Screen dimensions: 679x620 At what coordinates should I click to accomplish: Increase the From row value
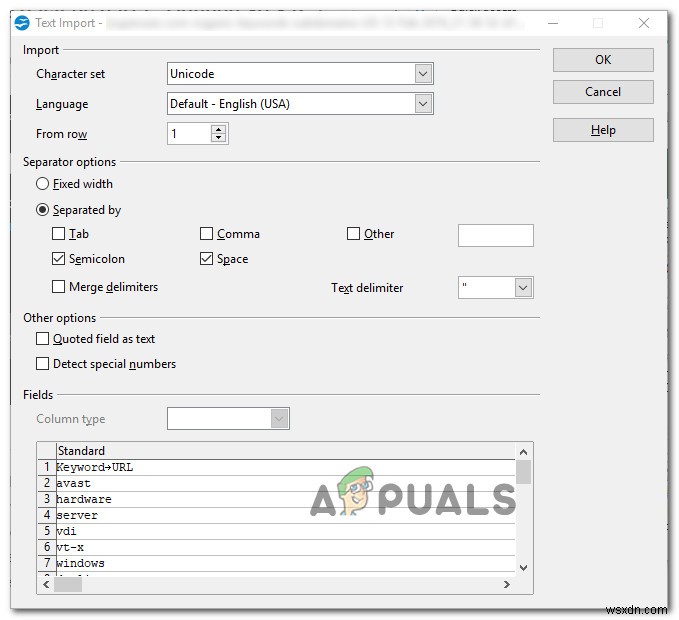(218, 129)
